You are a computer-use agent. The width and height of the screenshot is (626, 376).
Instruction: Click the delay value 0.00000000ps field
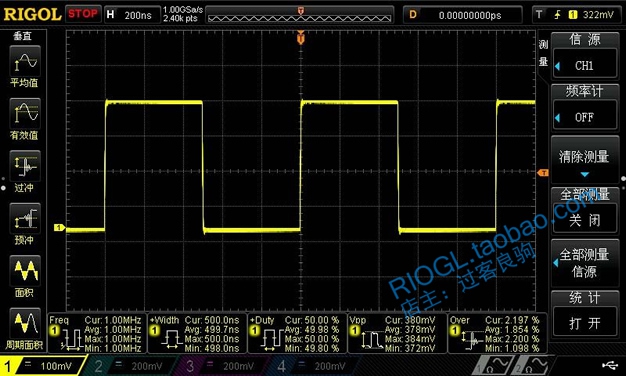tap(463, 15)
